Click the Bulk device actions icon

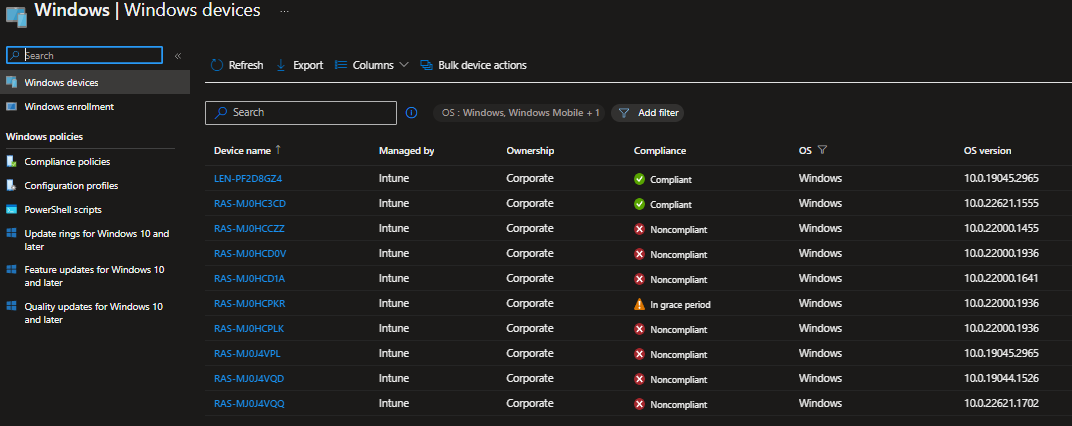pos(427,65)
